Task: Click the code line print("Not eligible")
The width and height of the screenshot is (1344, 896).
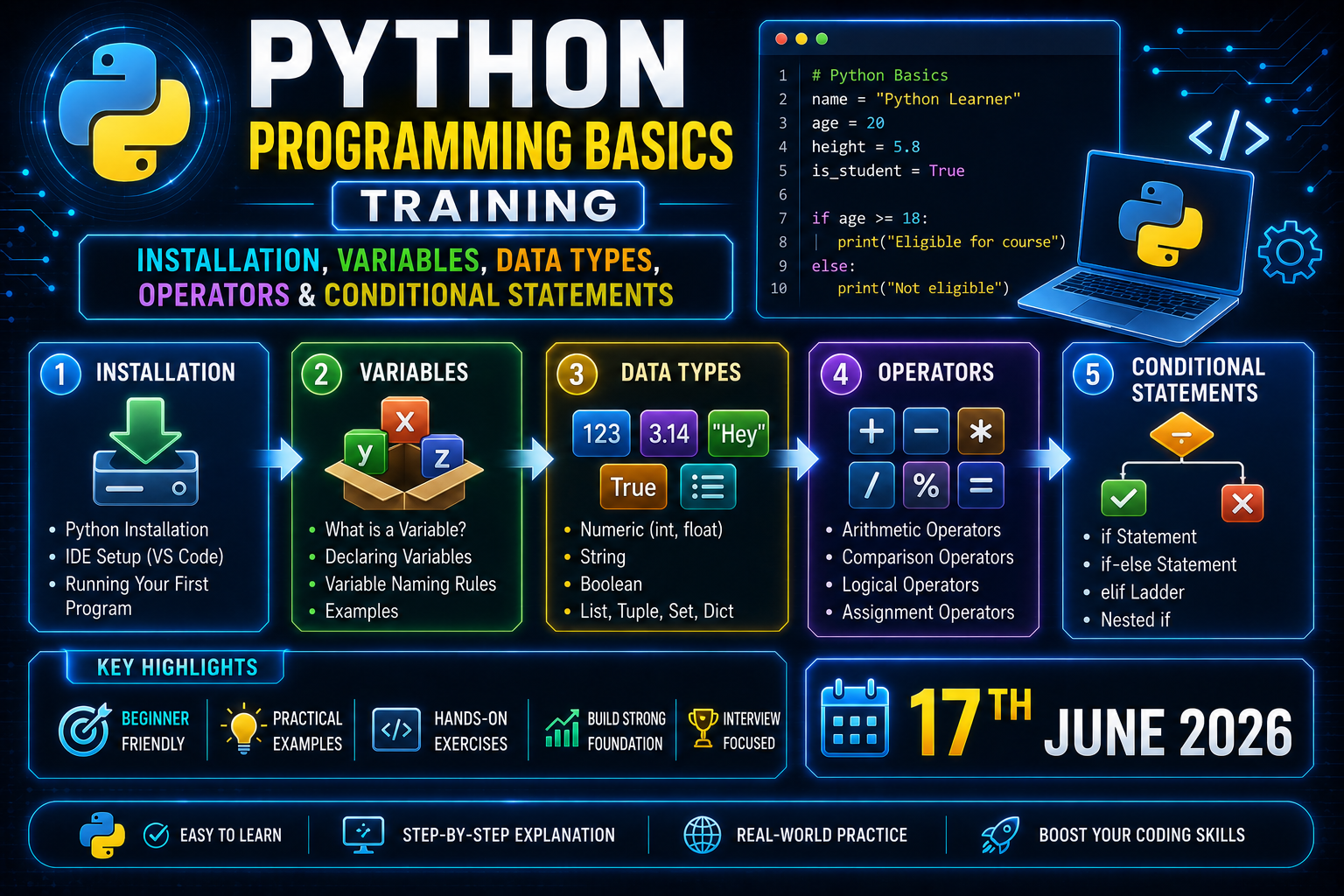Action: pos(923,288)
